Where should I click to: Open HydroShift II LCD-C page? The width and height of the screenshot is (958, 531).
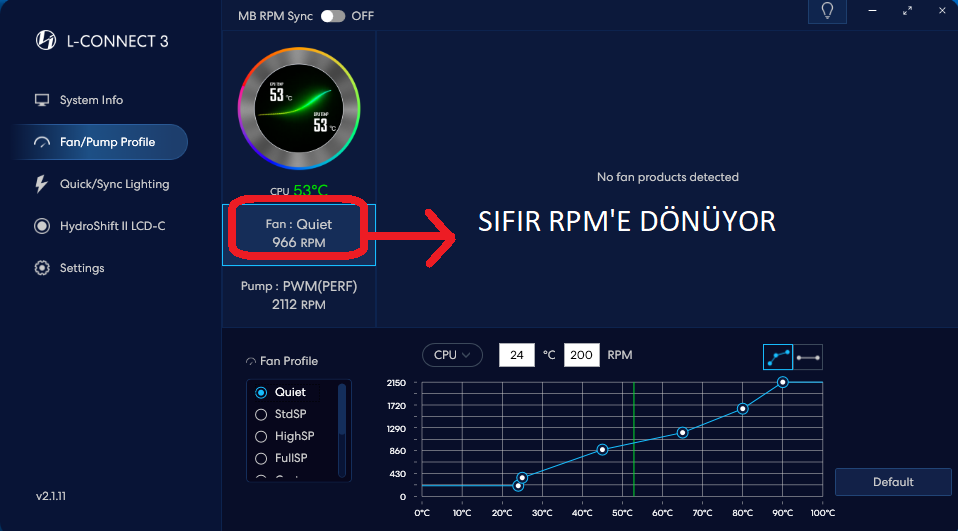(x=112, y=226)
